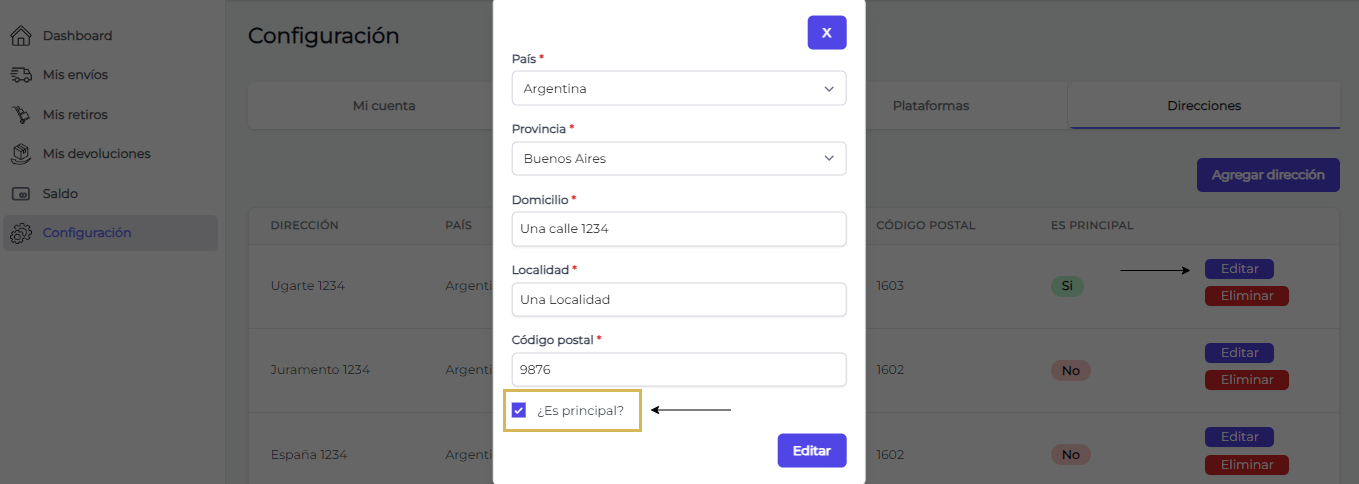Screen dimensions: 1359x484
Task: Expand the Provincia dropdown showing Buenos Aires
Action: [679, 158]
